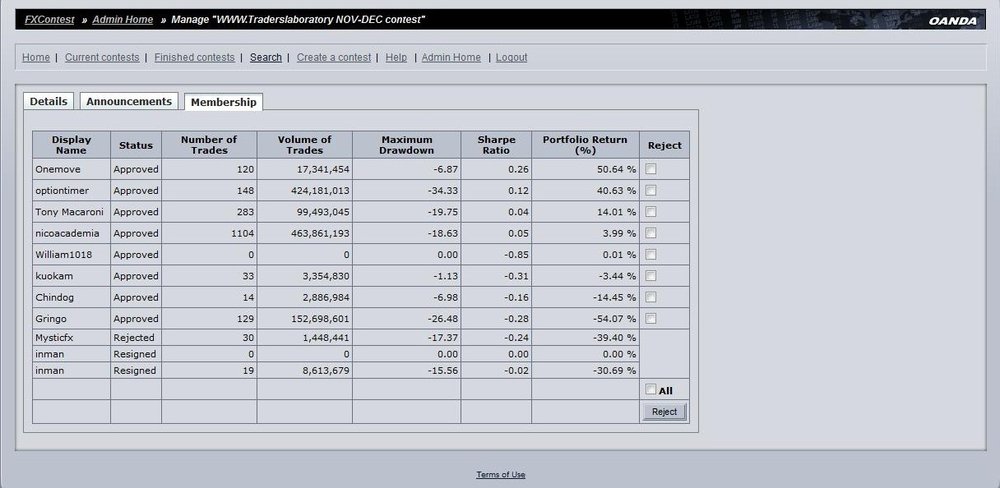Select the Gringo name cell

coord(71,319)
